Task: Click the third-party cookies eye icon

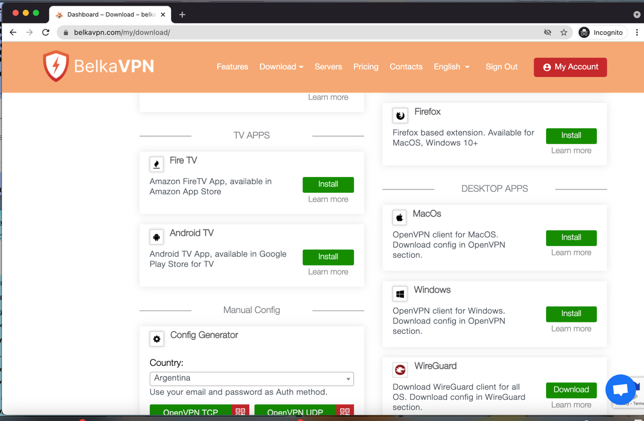Action: click(547, 32)
